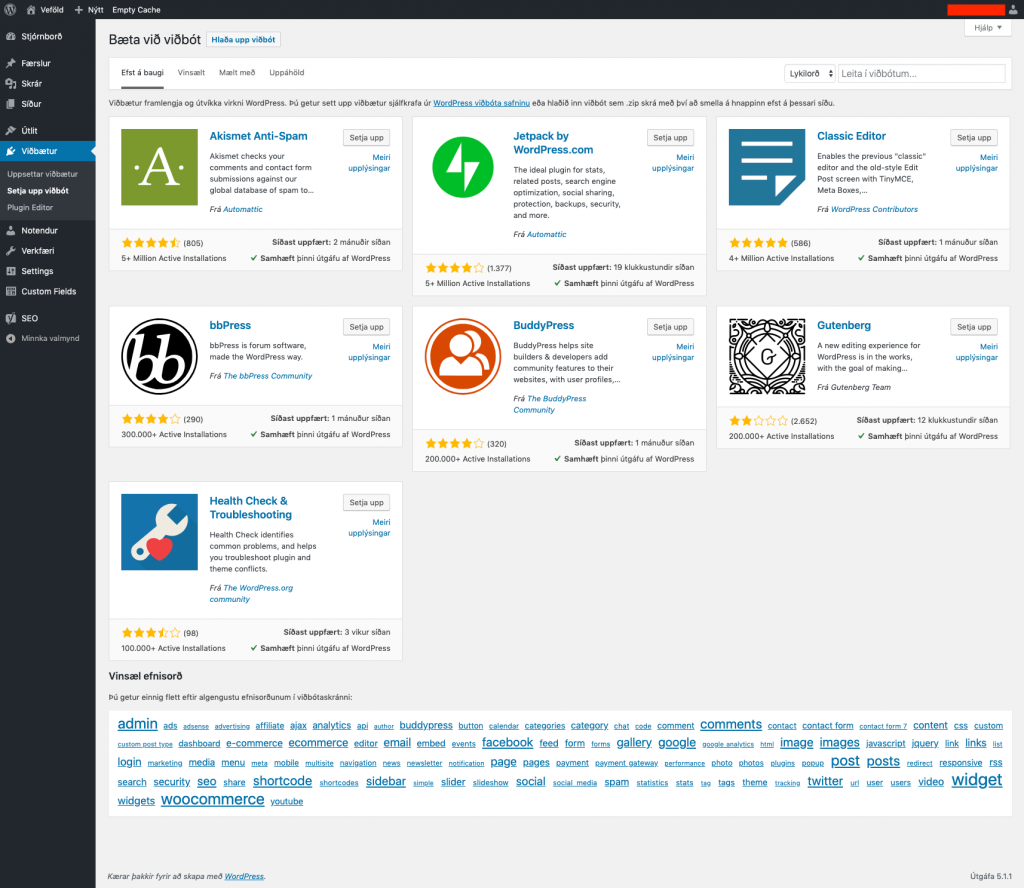
Task: Click the plugin search field
Action: tap(922, 73)
